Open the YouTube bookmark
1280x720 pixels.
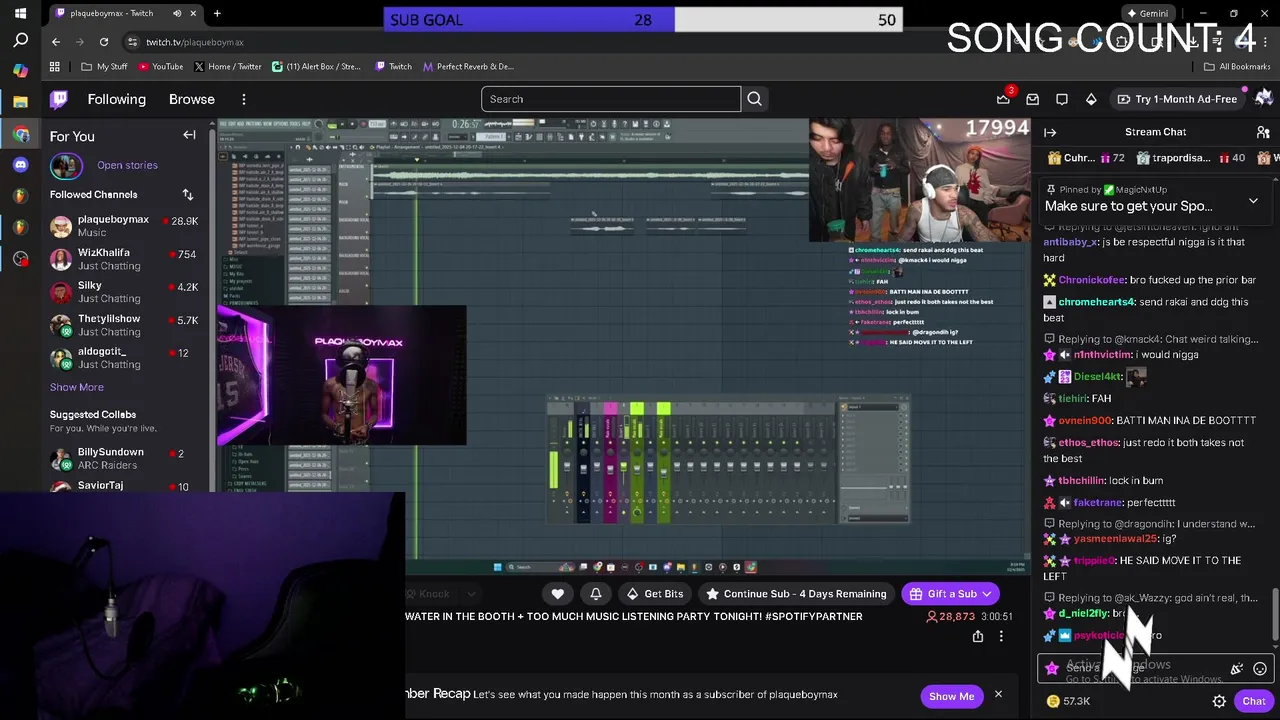[161, 67]
